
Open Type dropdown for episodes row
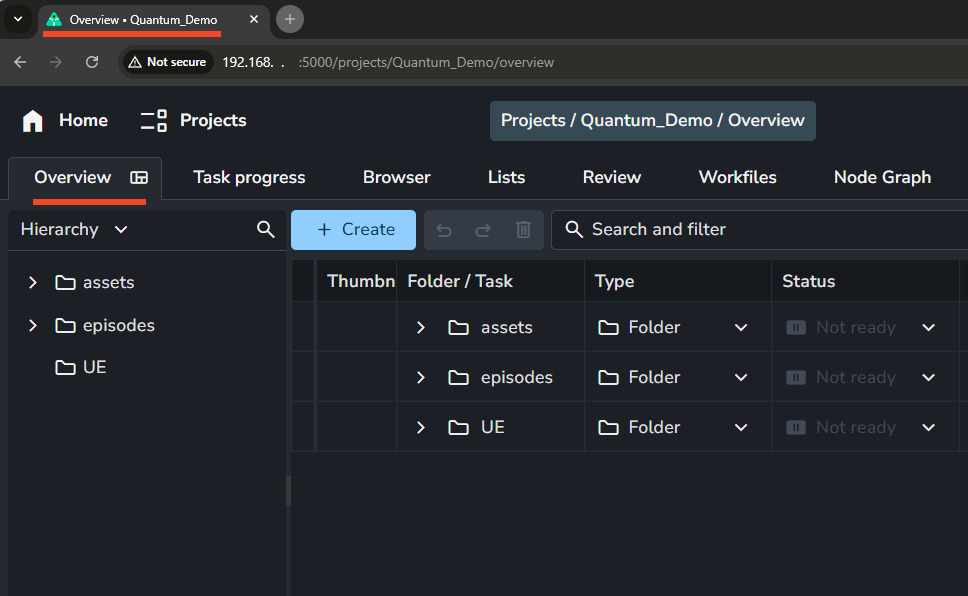click(741, 378)
